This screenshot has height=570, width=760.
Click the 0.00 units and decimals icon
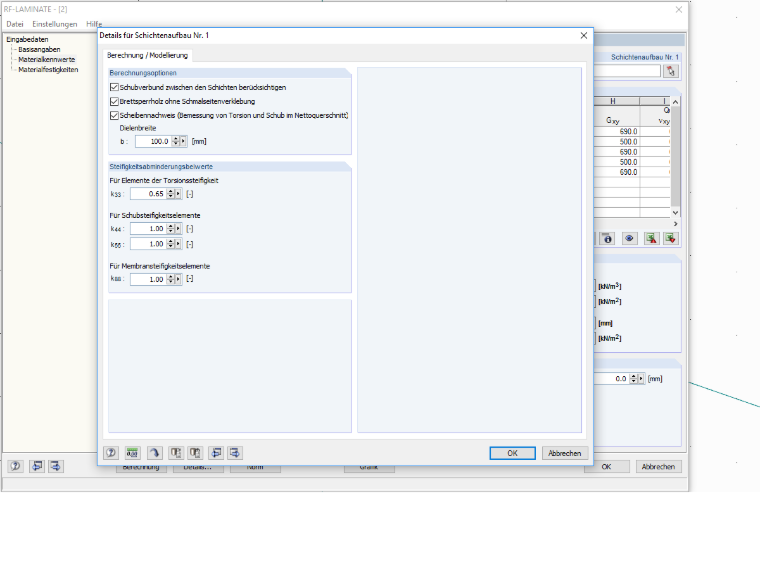(132, 453)
